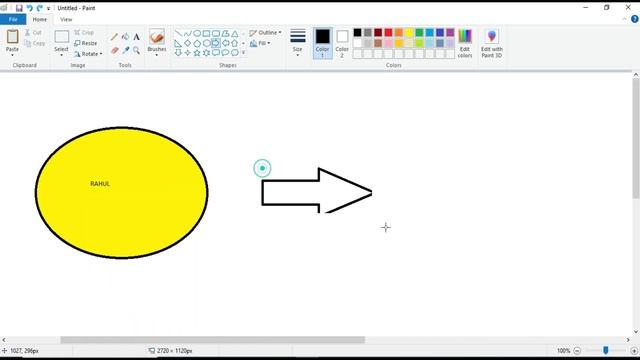Activate Color 1 selector
This screenshot has width=640, height=360.
click(x=322, y=43)
